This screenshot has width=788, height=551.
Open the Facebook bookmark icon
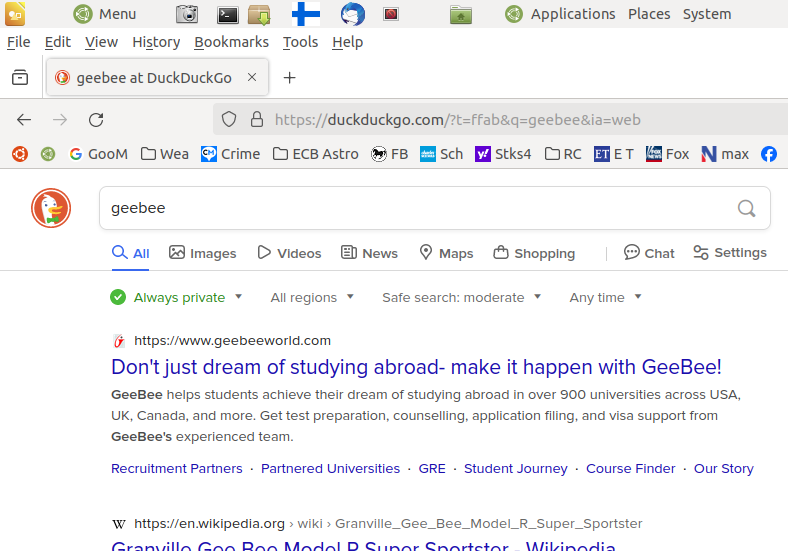[768, 154]
